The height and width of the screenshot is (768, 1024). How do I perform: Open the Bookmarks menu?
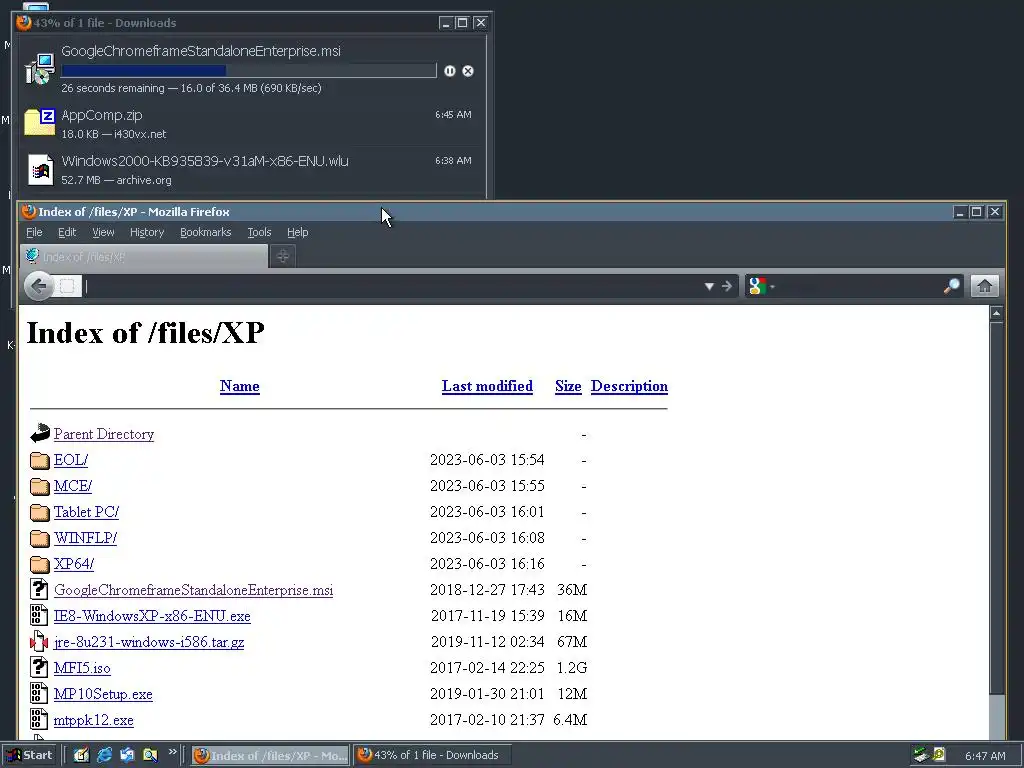click(206, 232)
